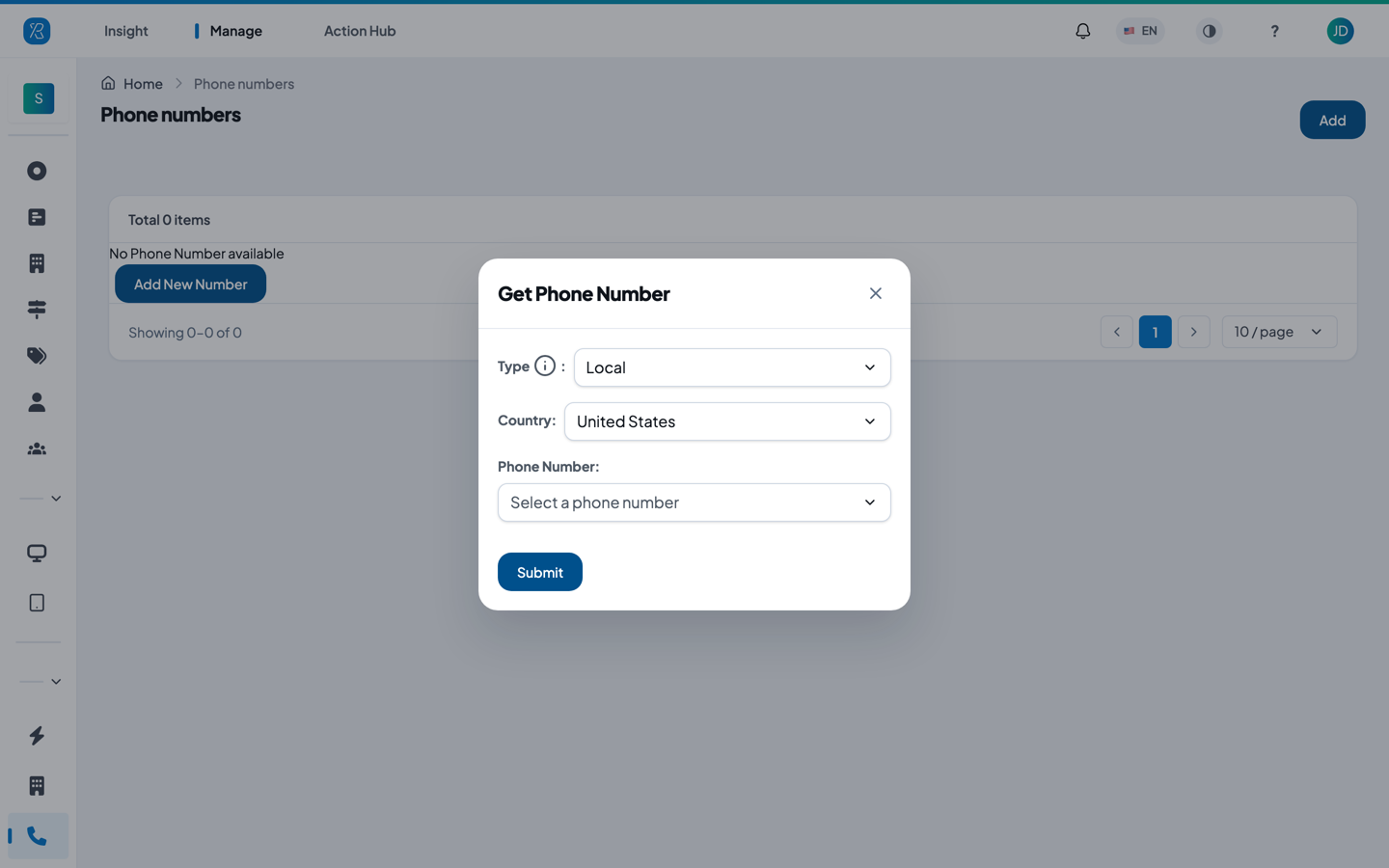Open the Type dropdown showing Local
The width and height of the screenshot is (1389, 868).
(x=732, y=367)
